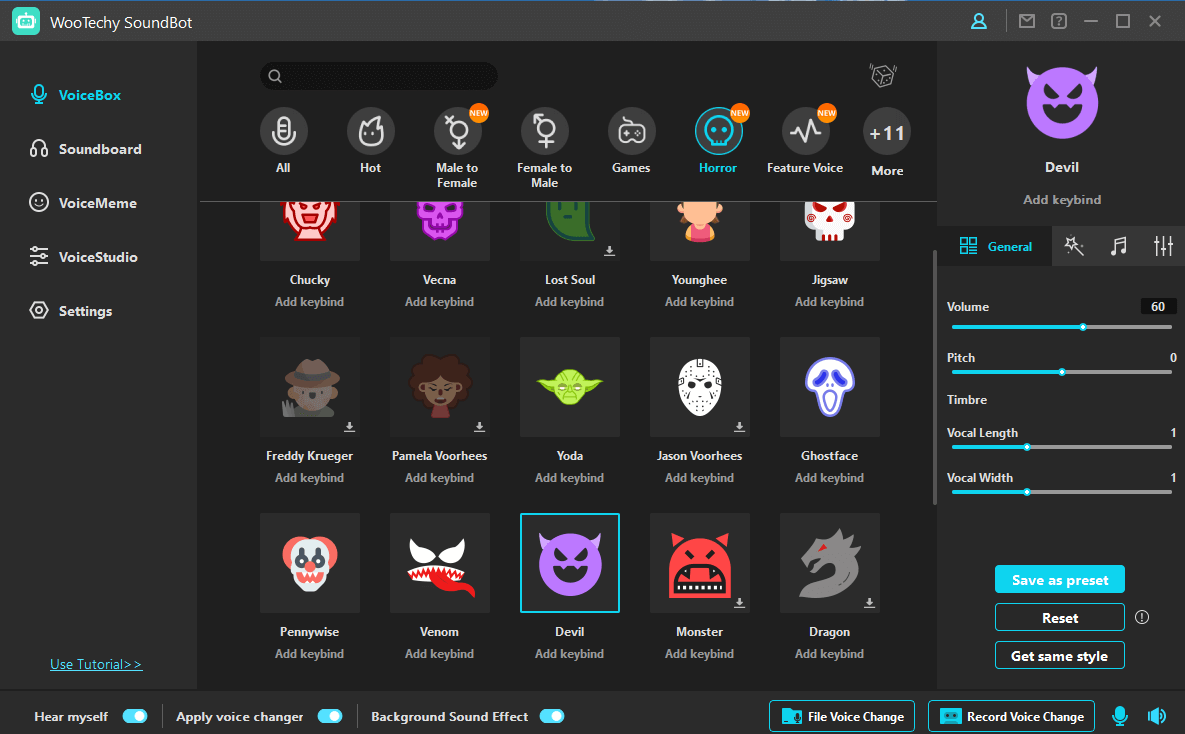
Task: Turn off Background Sound Effect toggle
Action: coord(552,716)
